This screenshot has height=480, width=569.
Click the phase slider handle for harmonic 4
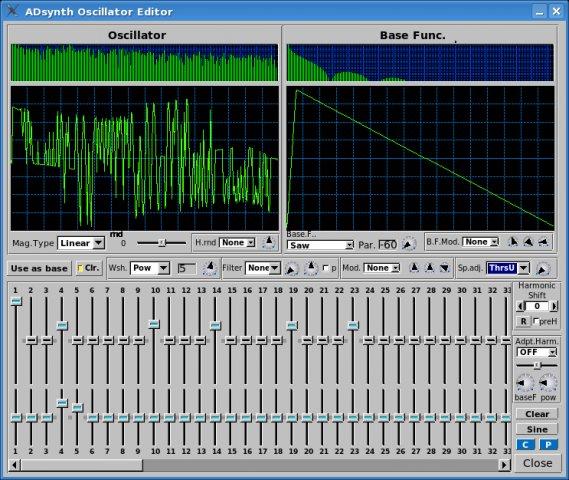pos(62,403)
